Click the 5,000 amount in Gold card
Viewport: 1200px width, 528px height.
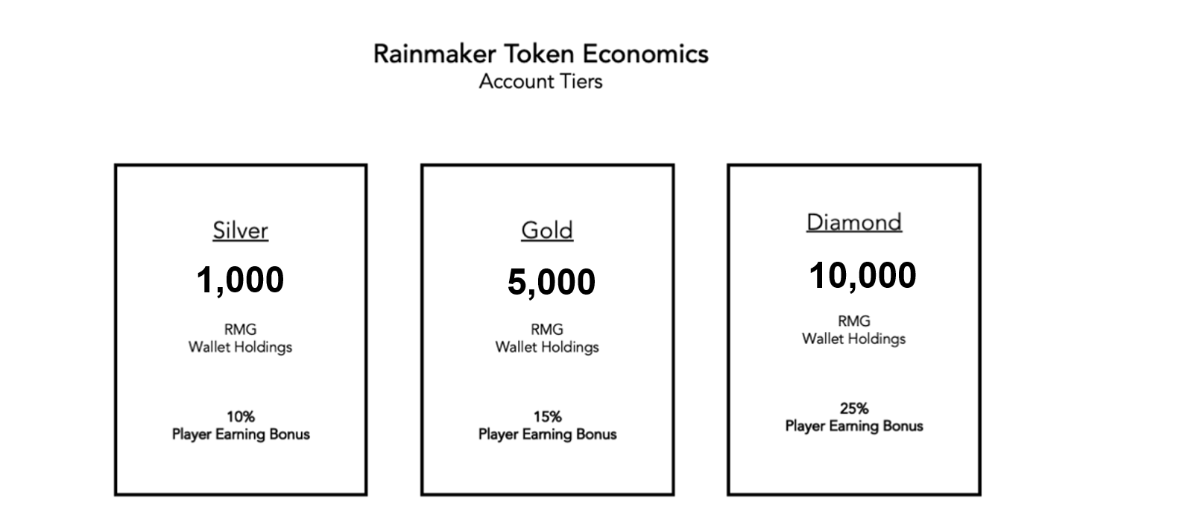551,283
